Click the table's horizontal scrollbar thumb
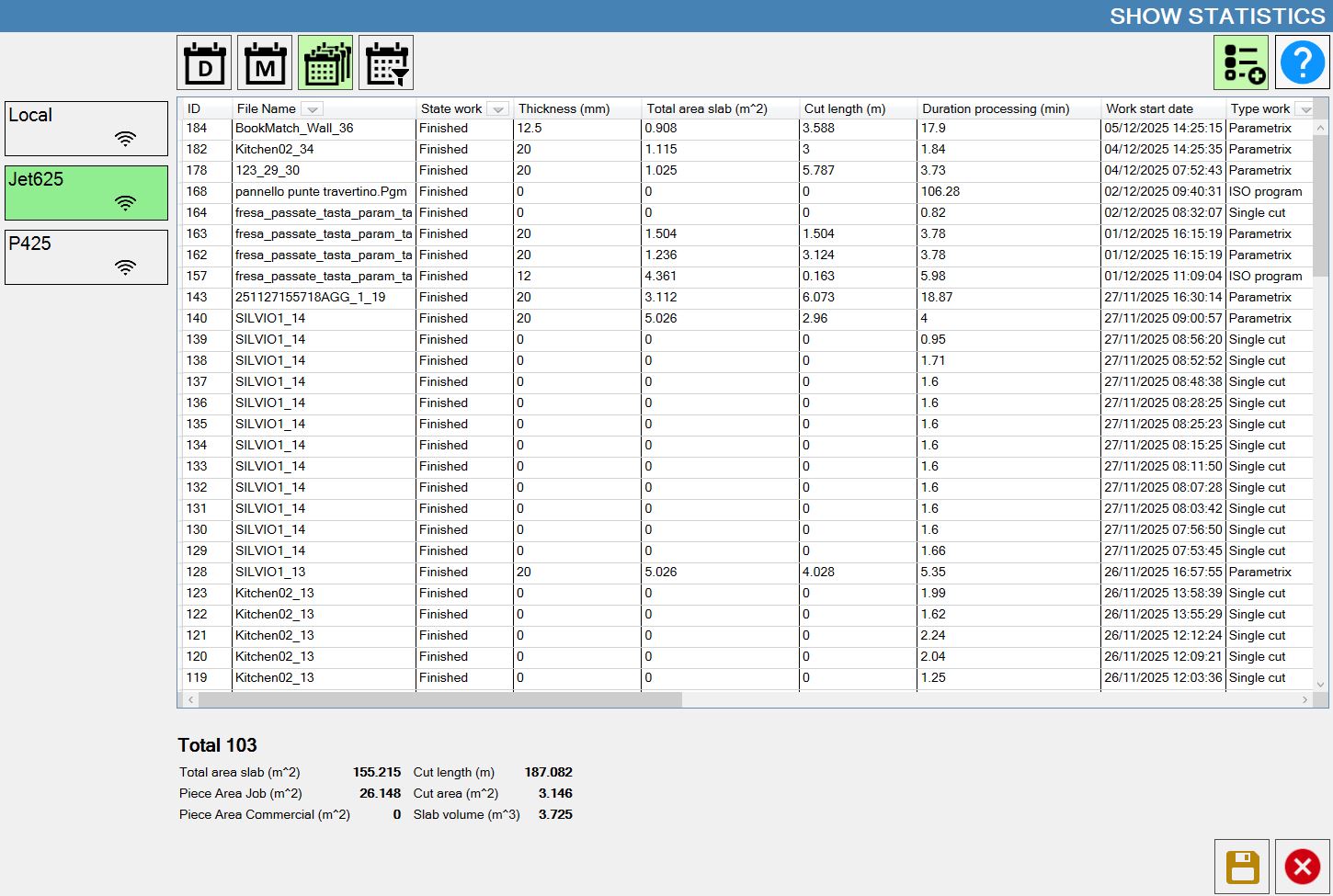 (x=440, y=699)
